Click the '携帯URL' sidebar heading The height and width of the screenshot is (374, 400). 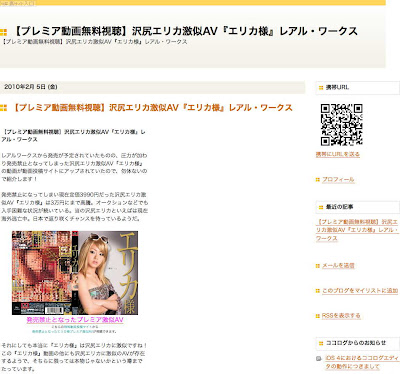(337, 88)
